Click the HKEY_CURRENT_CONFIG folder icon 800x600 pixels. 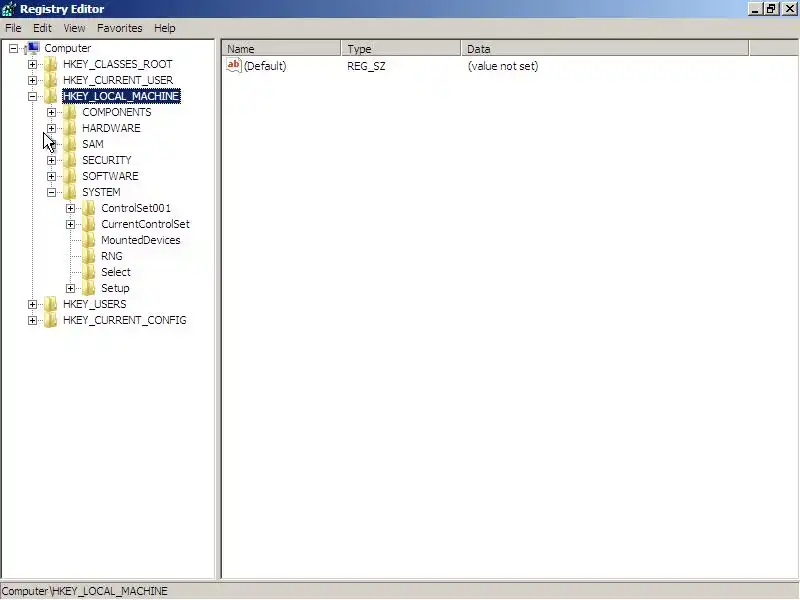51,320
